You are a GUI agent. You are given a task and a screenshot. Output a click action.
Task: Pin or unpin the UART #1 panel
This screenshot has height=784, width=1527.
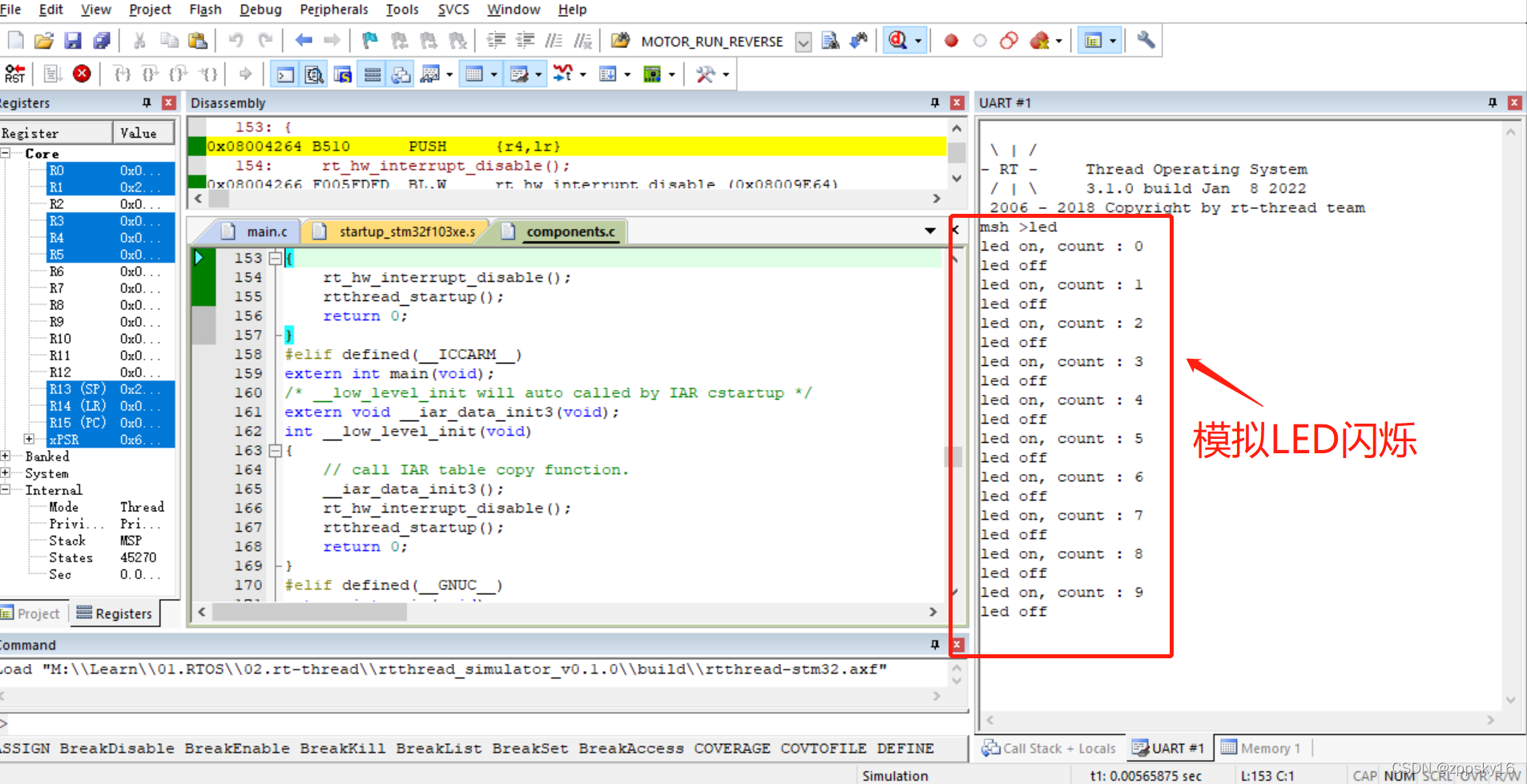(1492, 103)
